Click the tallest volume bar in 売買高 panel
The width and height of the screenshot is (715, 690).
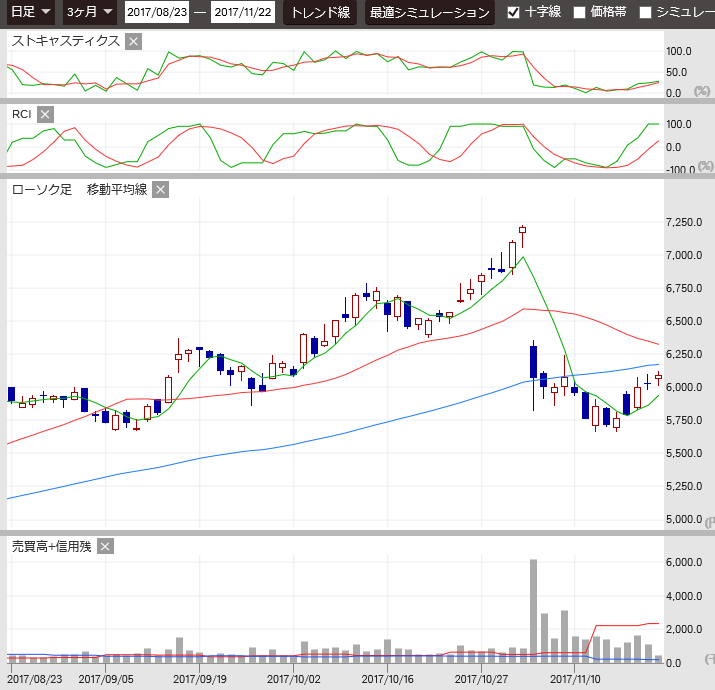coord(533,610)
